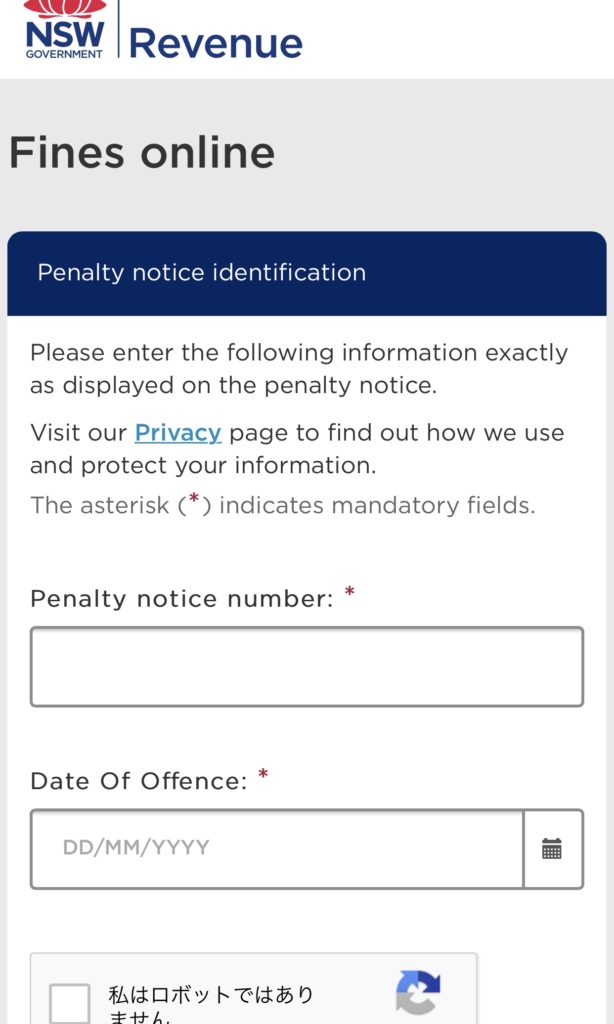Click the GOVERNMENT text under NSW
Image resolution: width=614 pixels, height=1024 pixels.
(64, 54)
